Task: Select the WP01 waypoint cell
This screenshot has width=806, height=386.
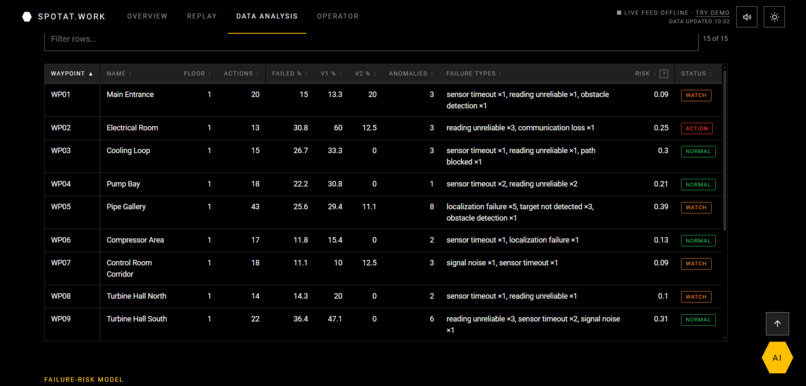Action: click(72, 100)
